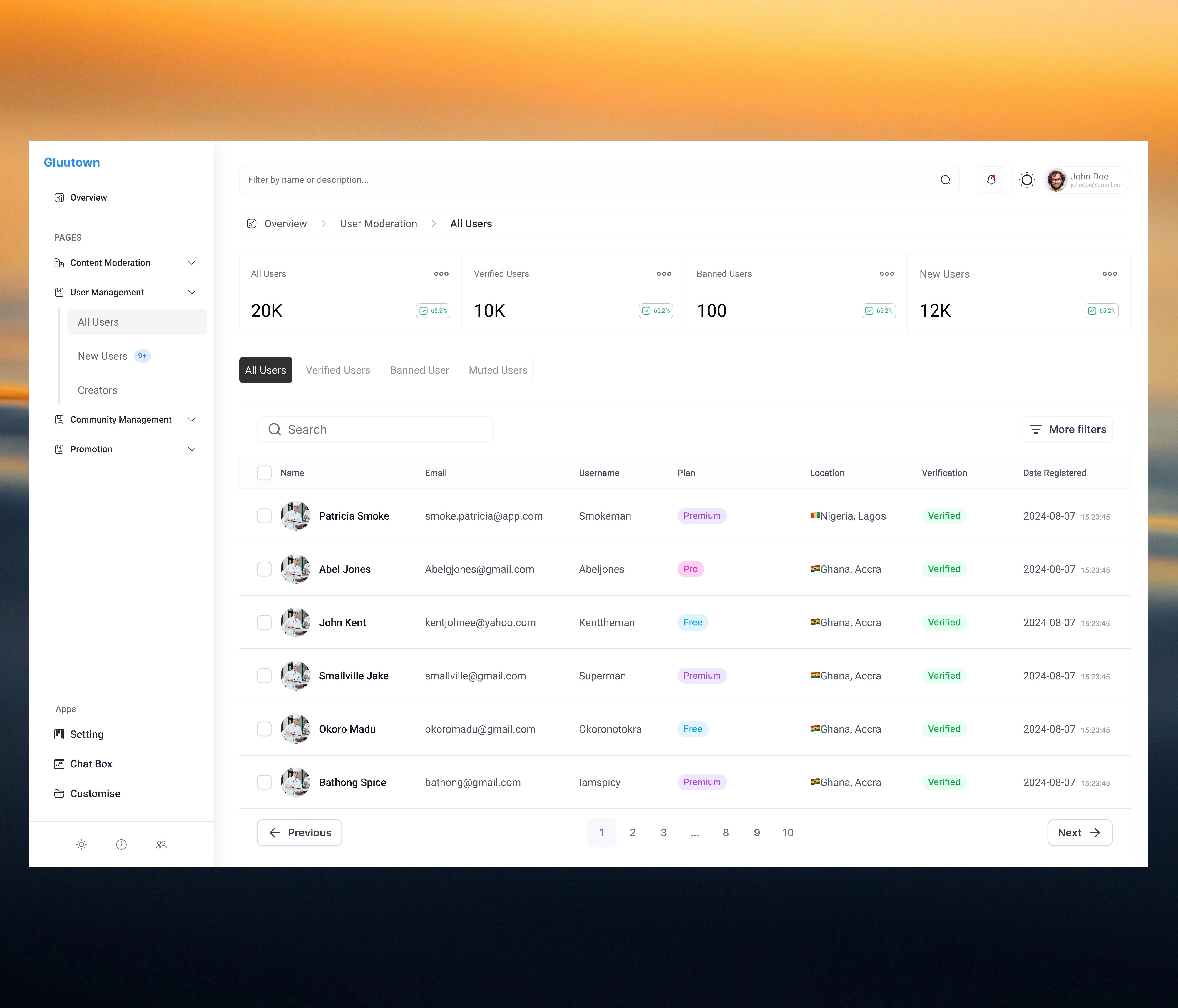Viewport: 1178px width, 1008px height.
Task: Open Chat Box app in sidebar
Action: (x=91, y=764)
